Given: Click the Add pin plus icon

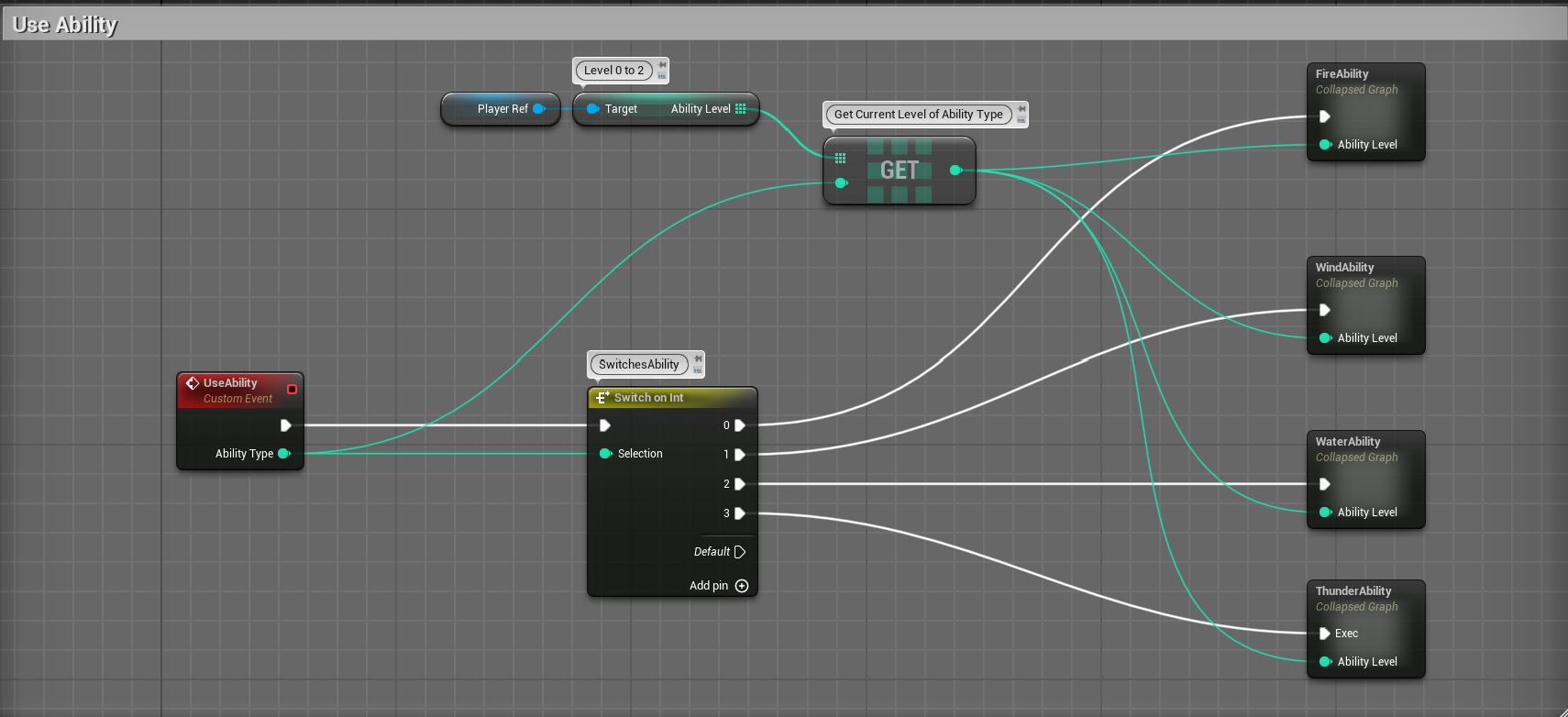Looking at the screenshot, I should pyautogui.click(x=742, y=586).
